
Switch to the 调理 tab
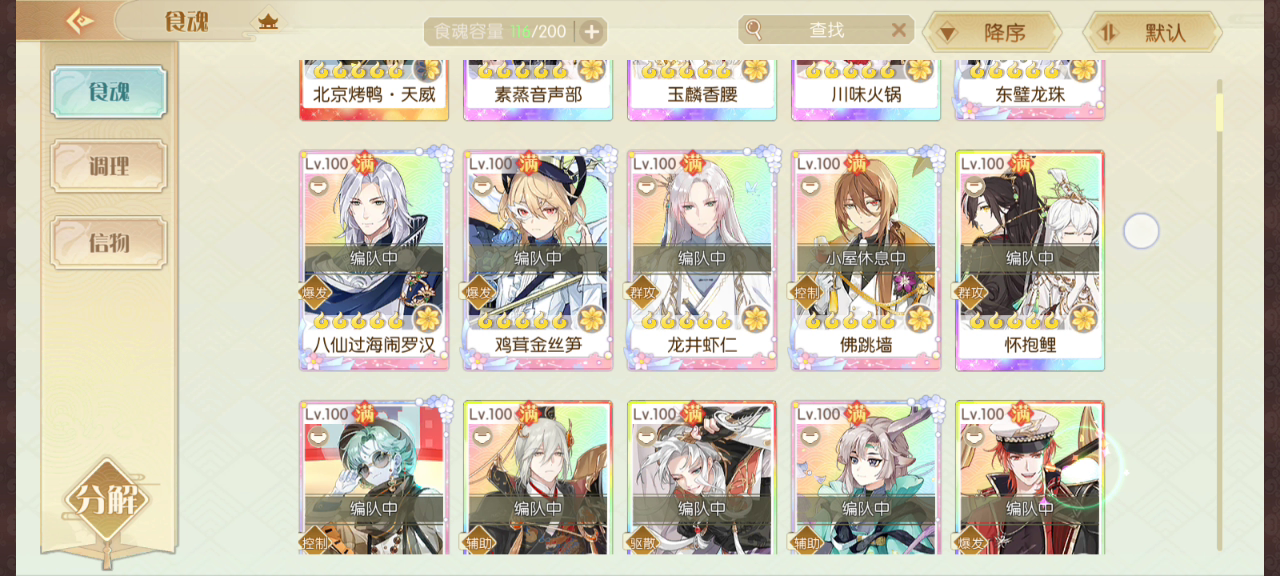click(x=109, y=166)
